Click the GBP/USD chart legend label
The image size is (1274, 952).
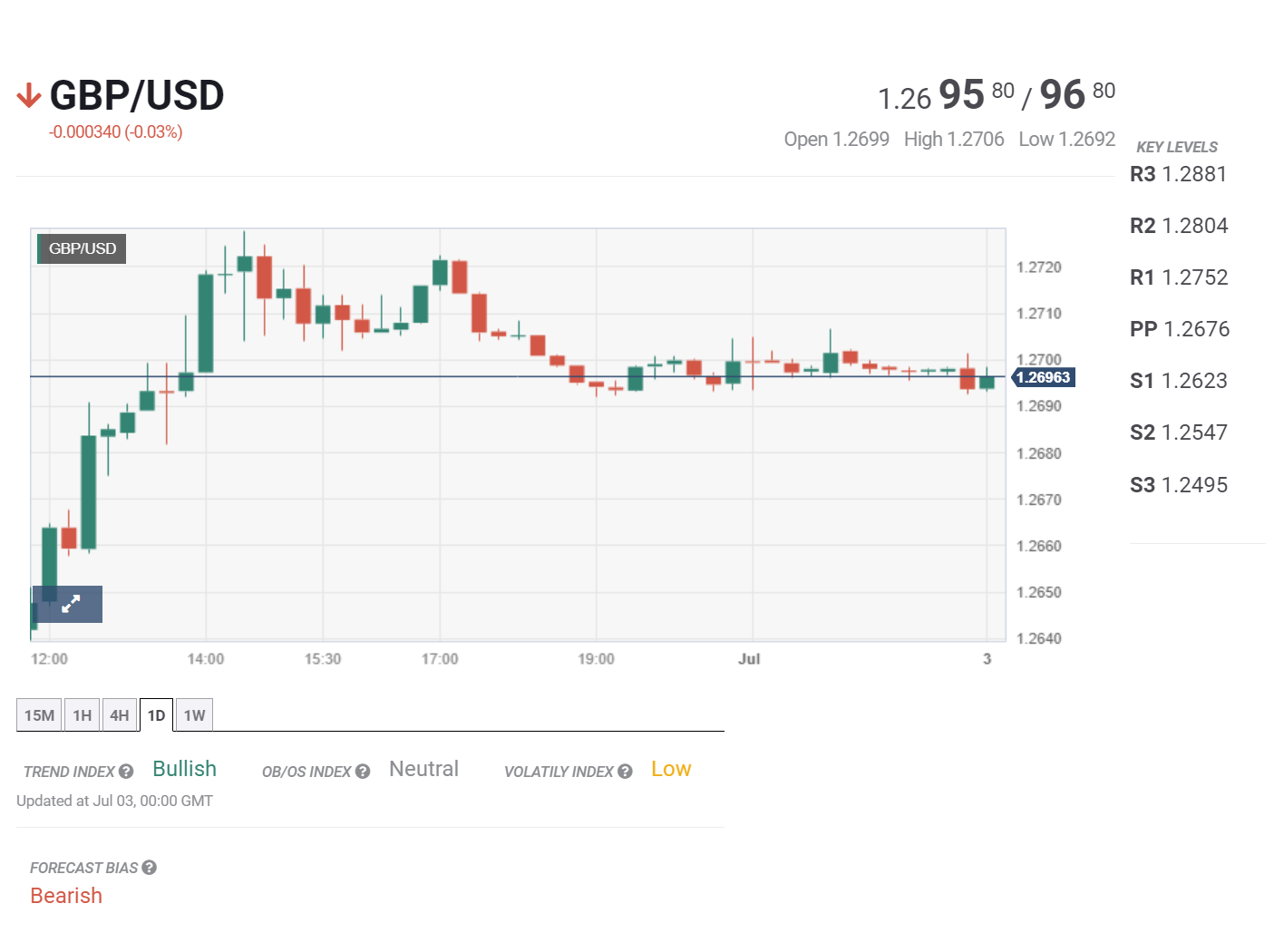pyautogui.click(x=82, y=248)
